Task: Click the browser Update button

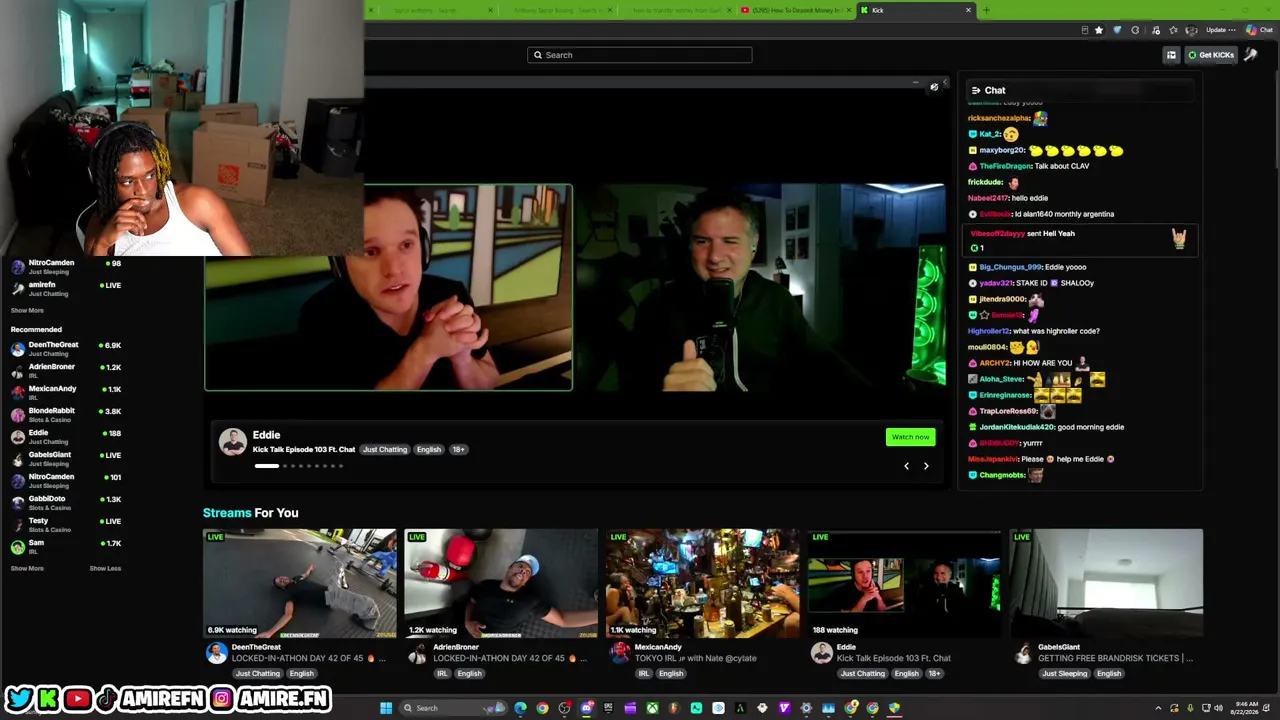Action: click(x=1219, y=30)
